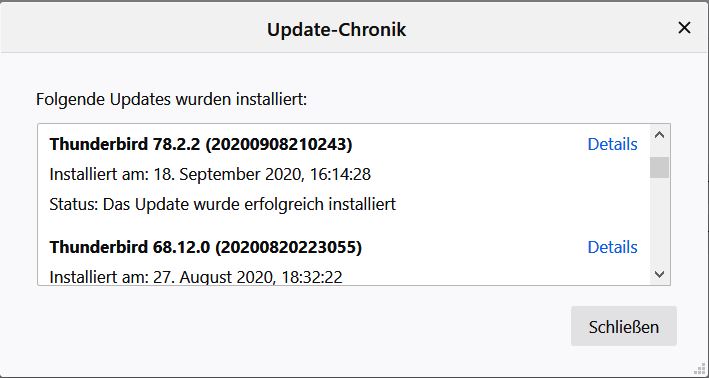This screenshot has height=378, width=709.
Task: Open Details for Thunderbird 68.12.0
Action: tap(612, 247)
